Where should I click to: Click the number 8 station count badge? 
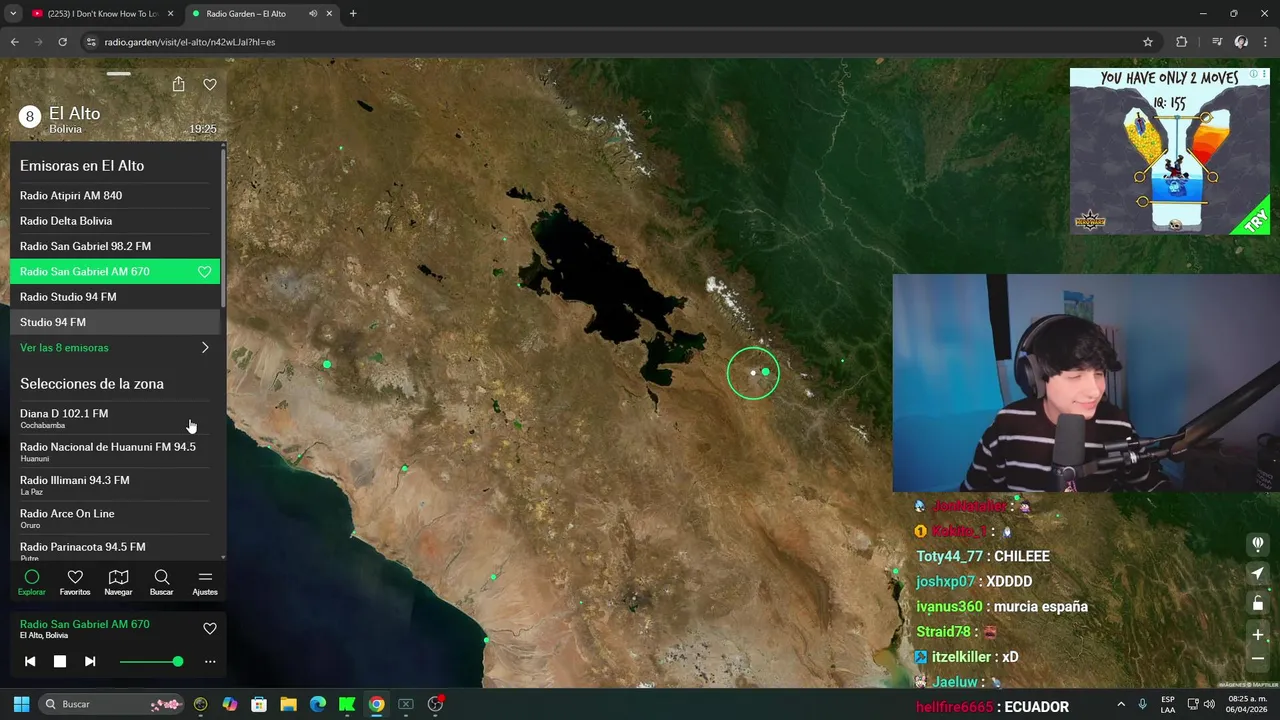30,117
